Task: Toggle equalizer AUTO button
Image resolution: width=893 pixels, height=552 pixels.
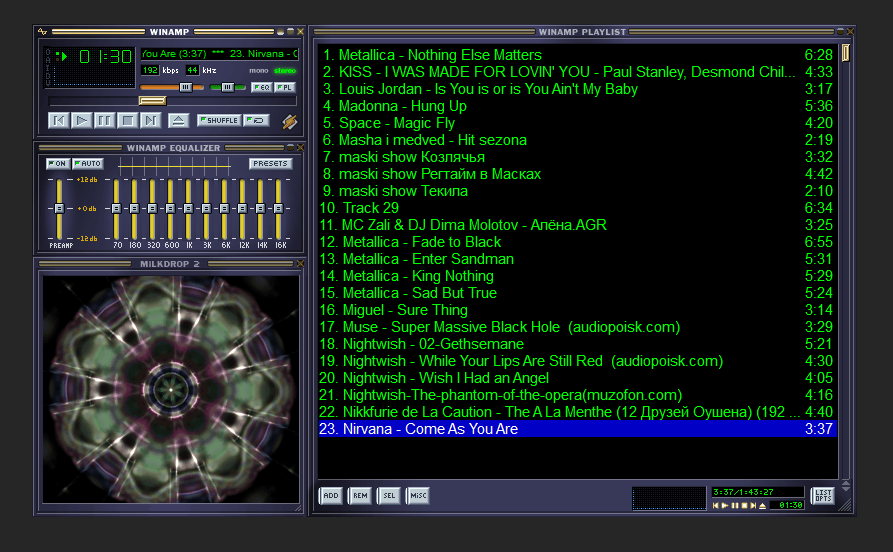Action: (x=88, y=163)
